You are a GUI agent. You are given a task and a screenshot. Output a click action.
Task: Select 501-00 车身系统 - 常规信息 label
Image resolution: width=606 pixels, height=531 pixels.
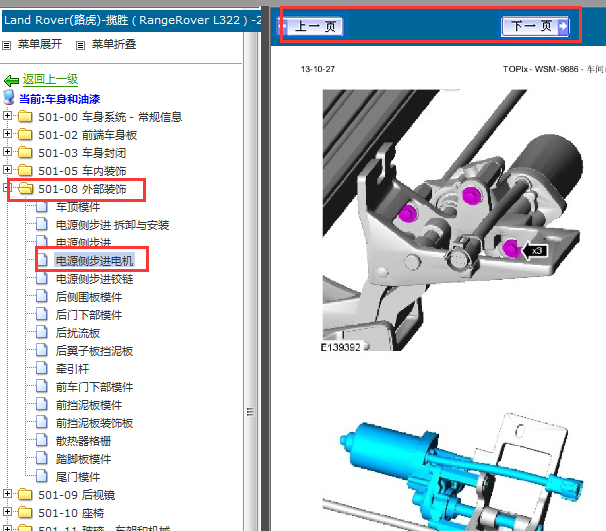(x=110, y=117)
